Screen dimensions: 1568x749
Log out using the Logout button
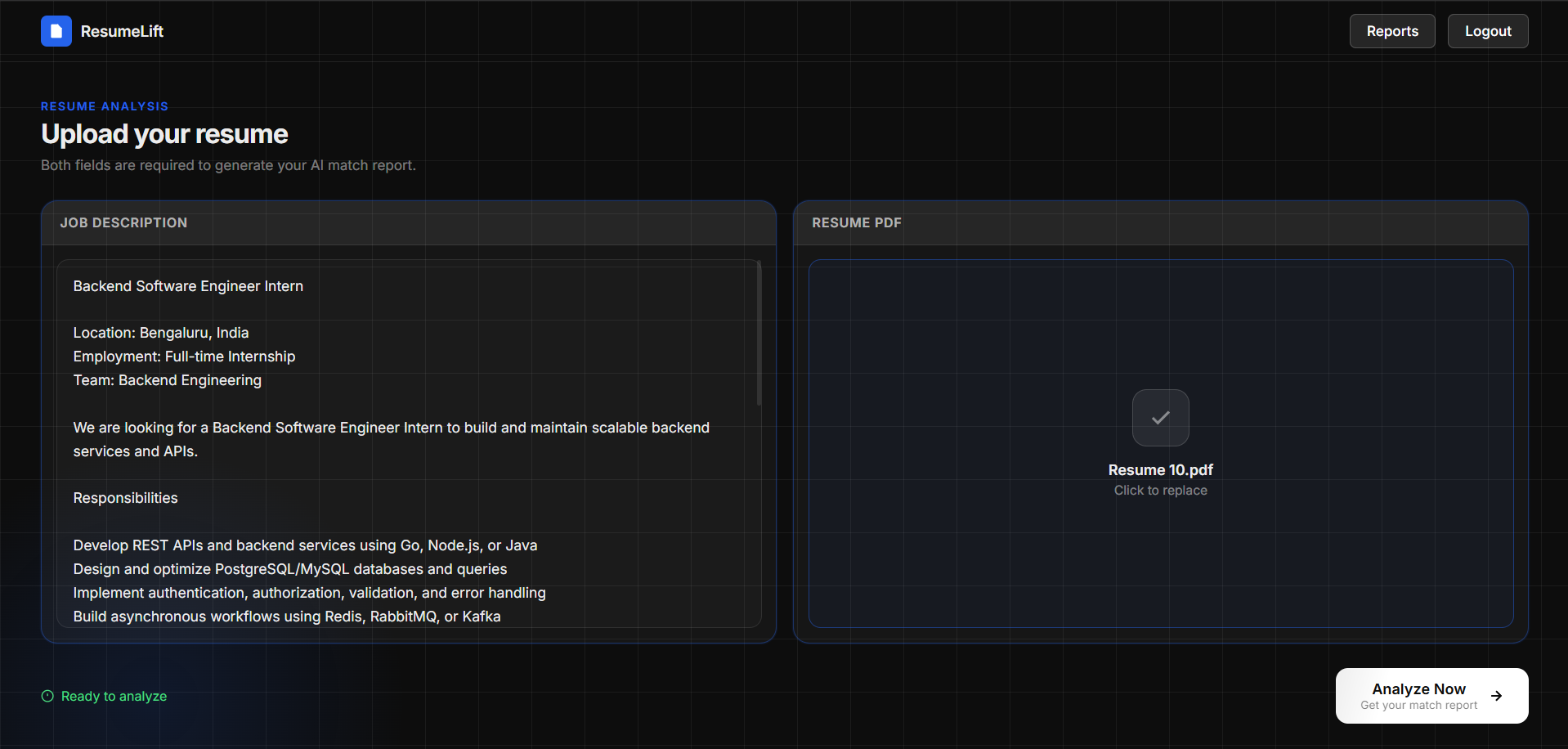tap(1488, 31)
